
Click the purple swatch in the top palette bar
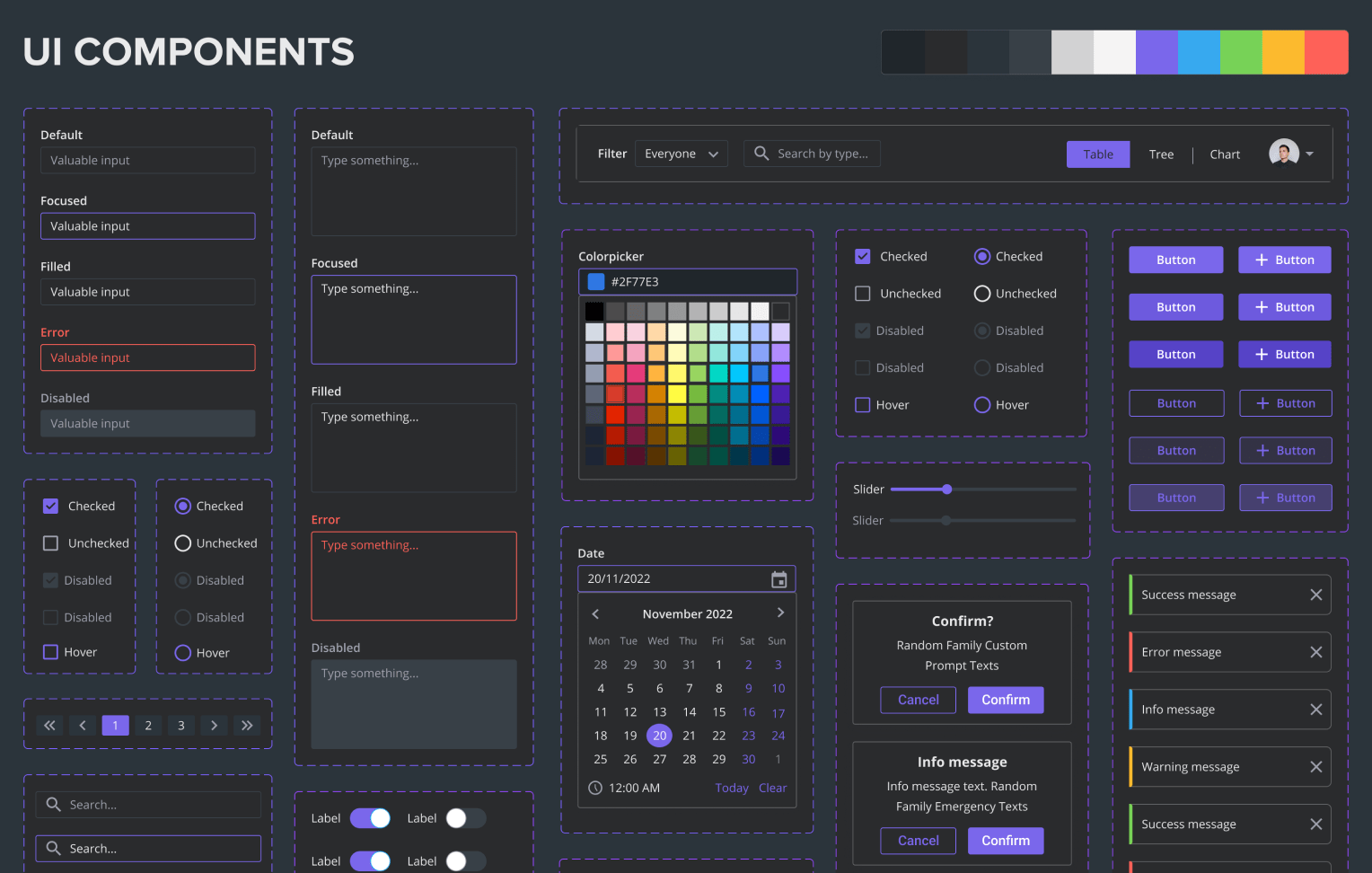(x=1157, y=52)
